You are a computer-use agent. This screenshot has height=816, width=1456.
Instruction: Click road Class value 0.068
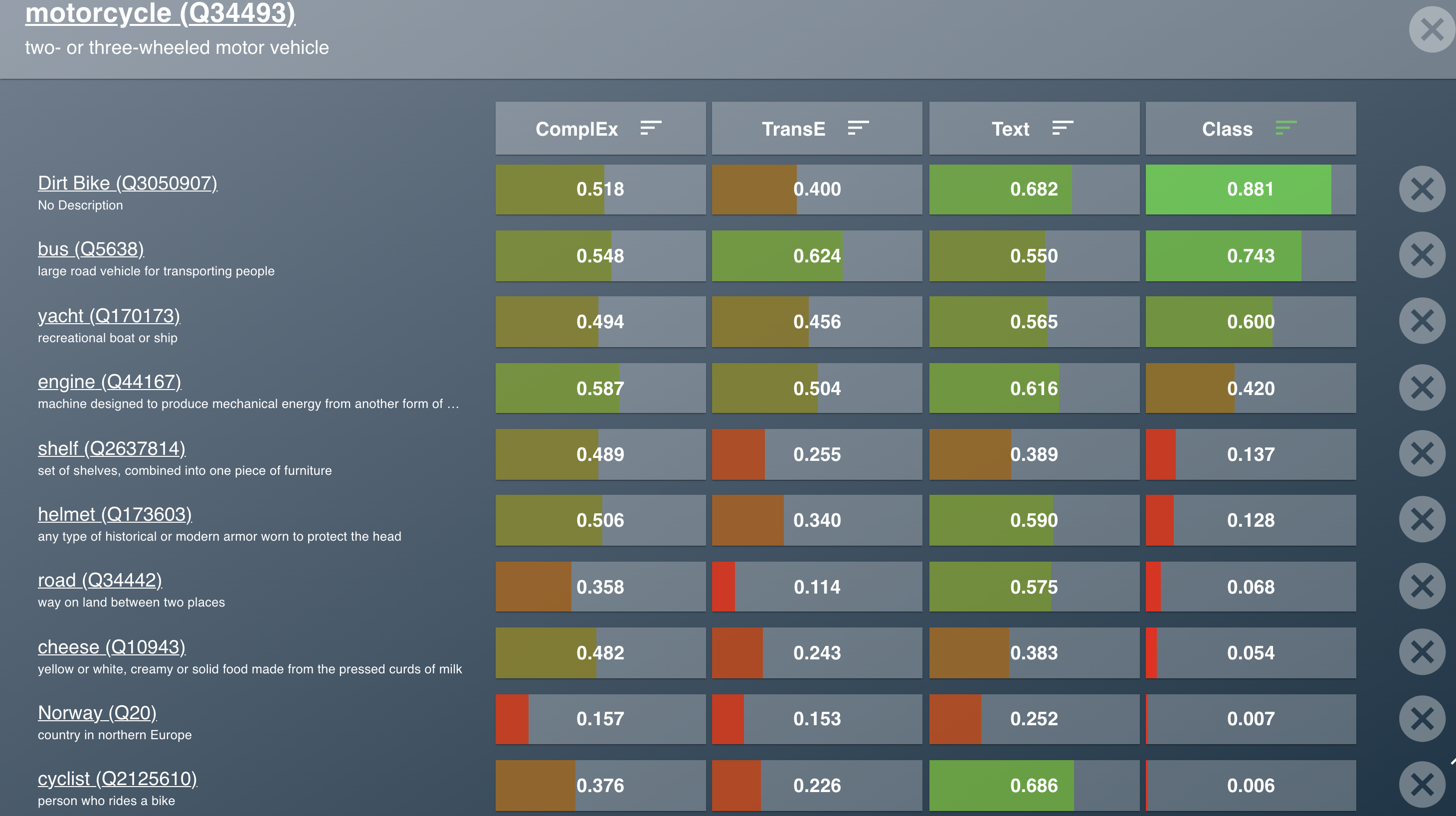(1250, 587)
